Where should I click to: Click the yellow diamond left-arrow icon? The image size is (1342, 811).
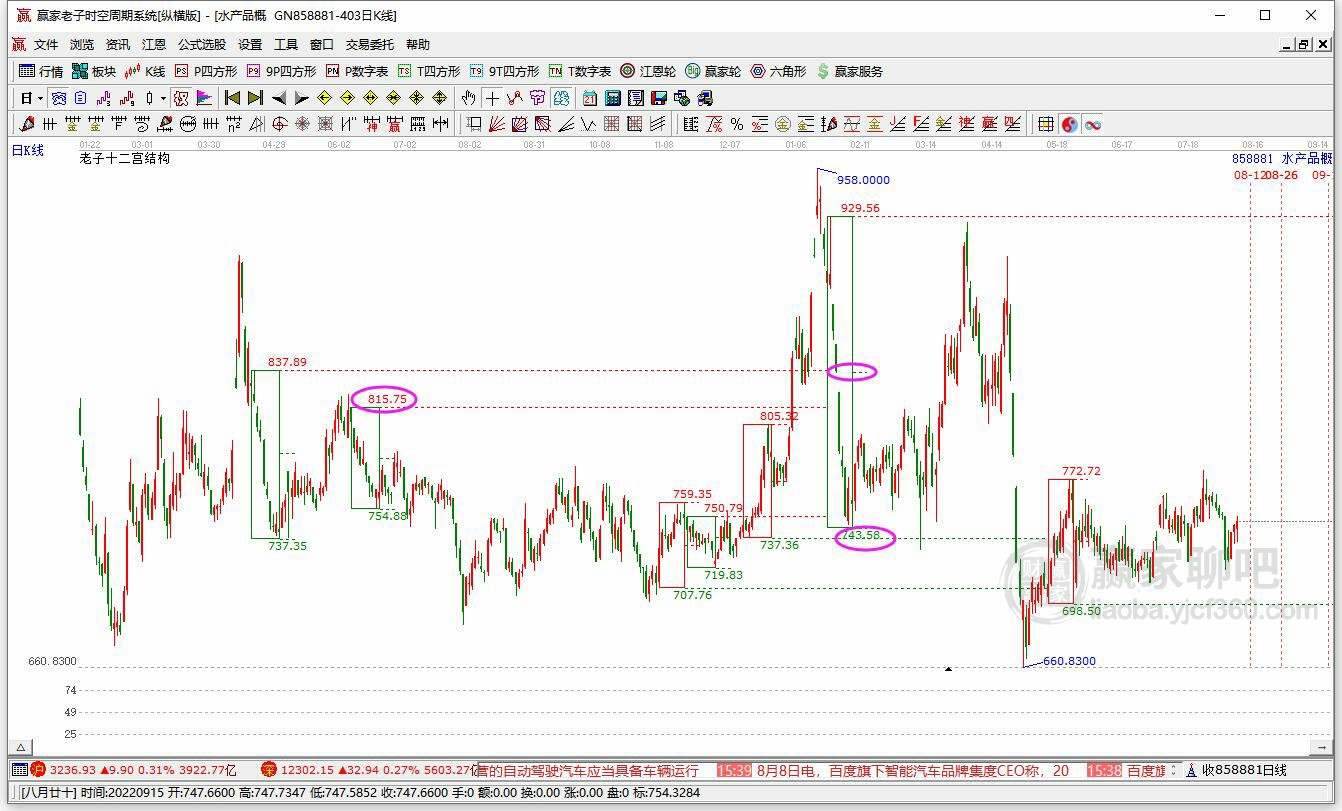323,98
